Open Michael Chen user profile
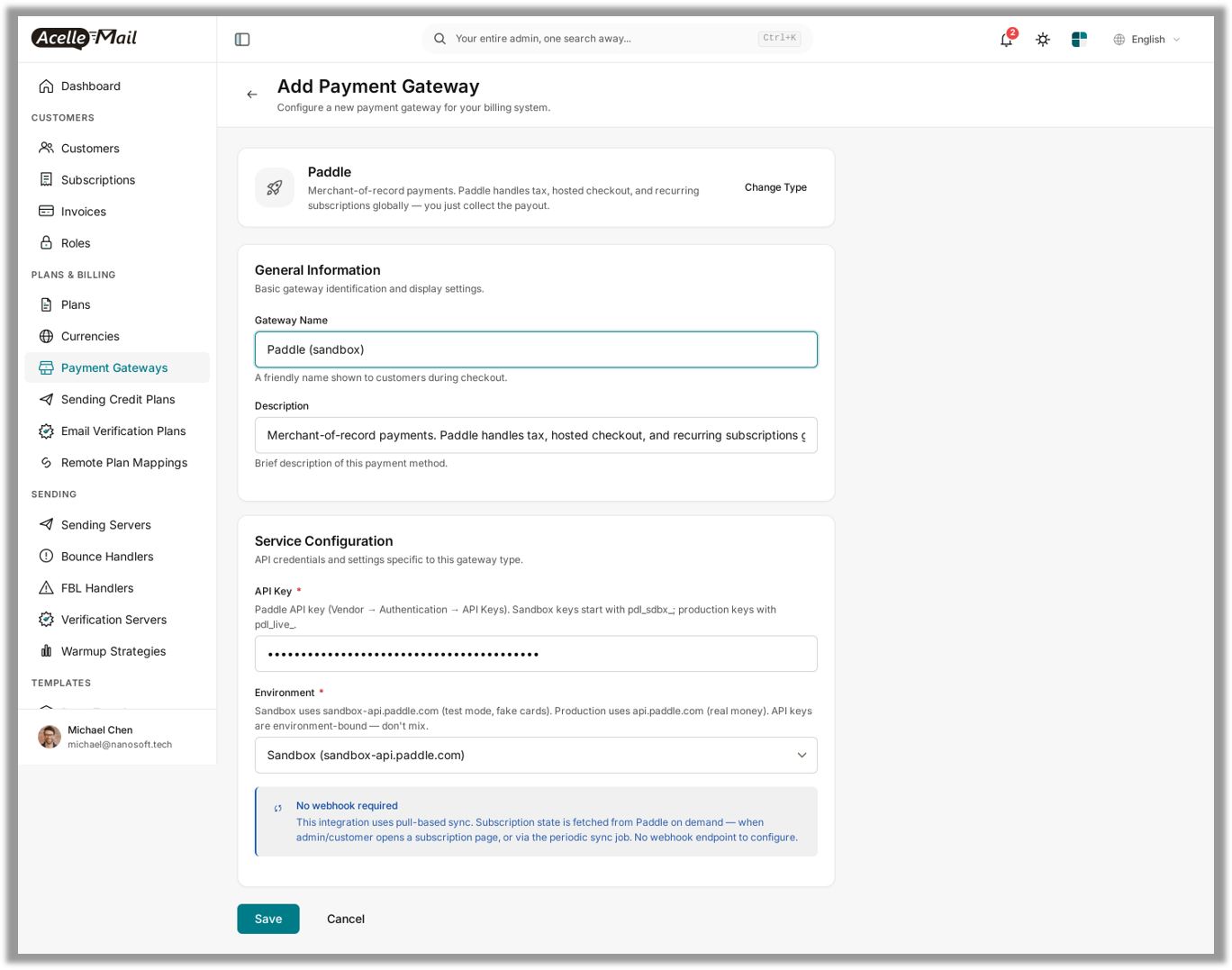This screenshot has height=970, width=1232. (117, 737)
